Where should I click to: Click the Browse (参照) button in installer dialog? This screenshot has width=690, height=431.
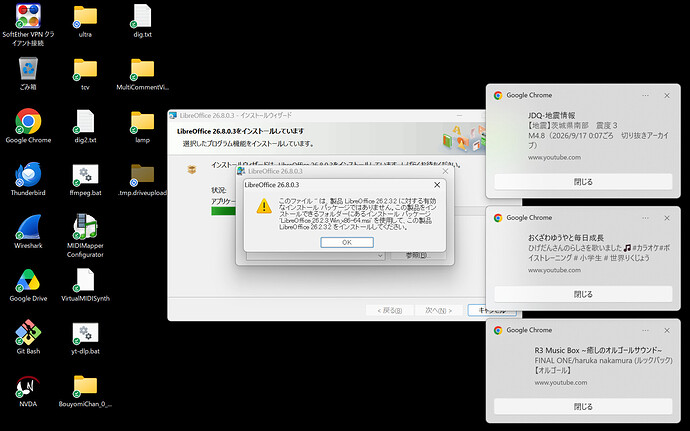tap(418, 255)
